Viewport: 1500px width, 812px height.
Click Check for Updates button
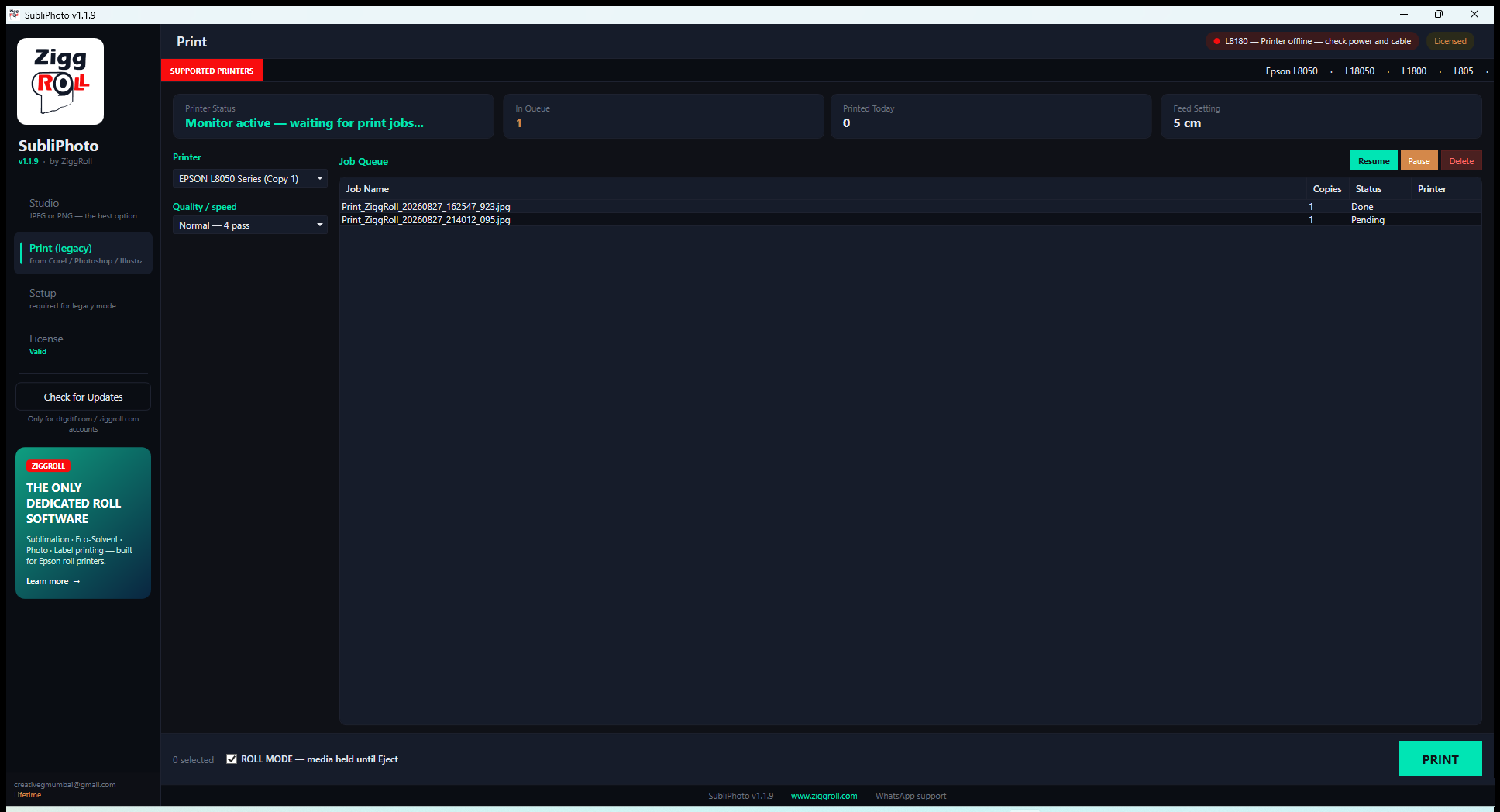pyautogui.click(x=83, y=397)
